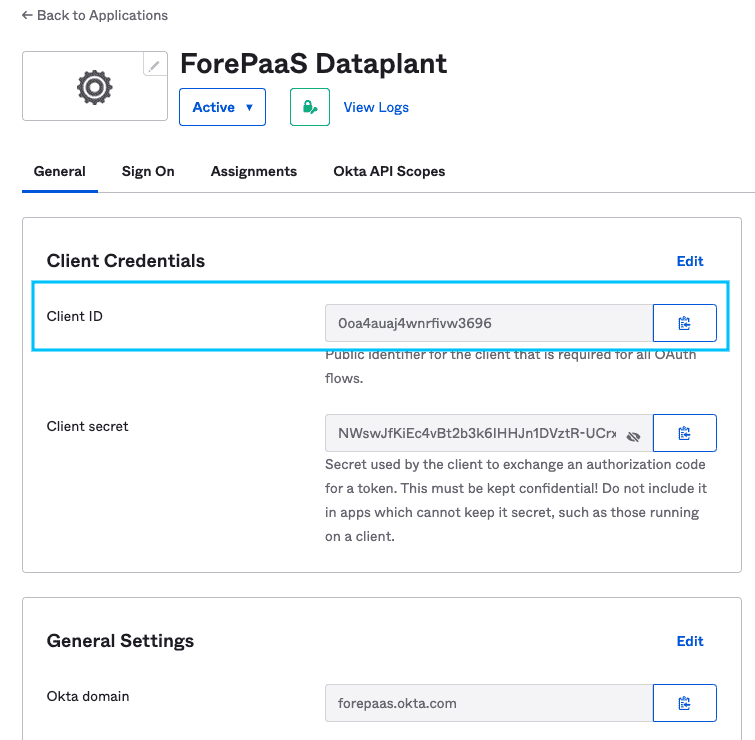Click the Client Credentials heading
This screenshot has height=740, width=755.
click(x=126, y=261)
